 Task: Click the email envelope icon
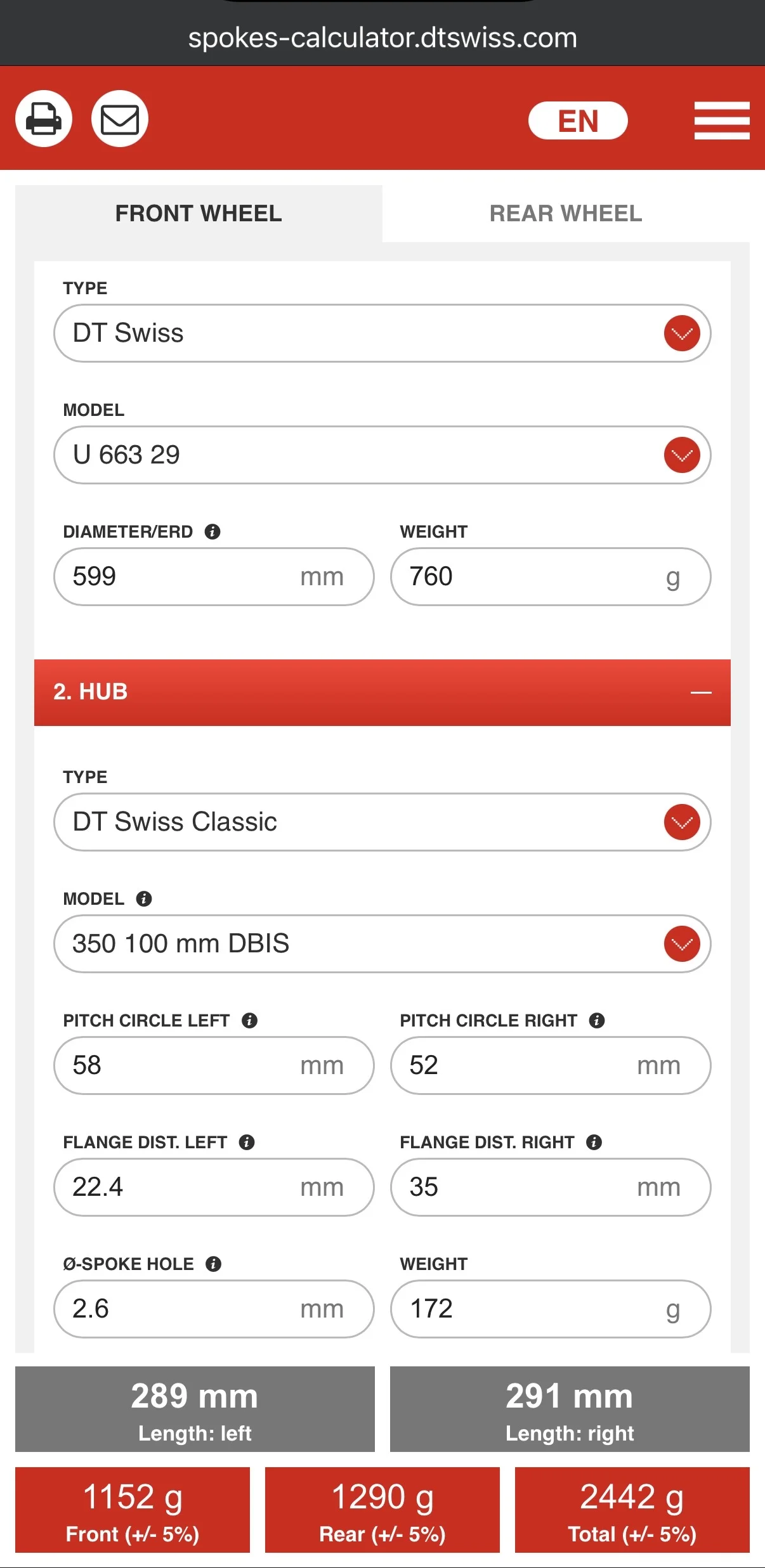tap(119, 119)
